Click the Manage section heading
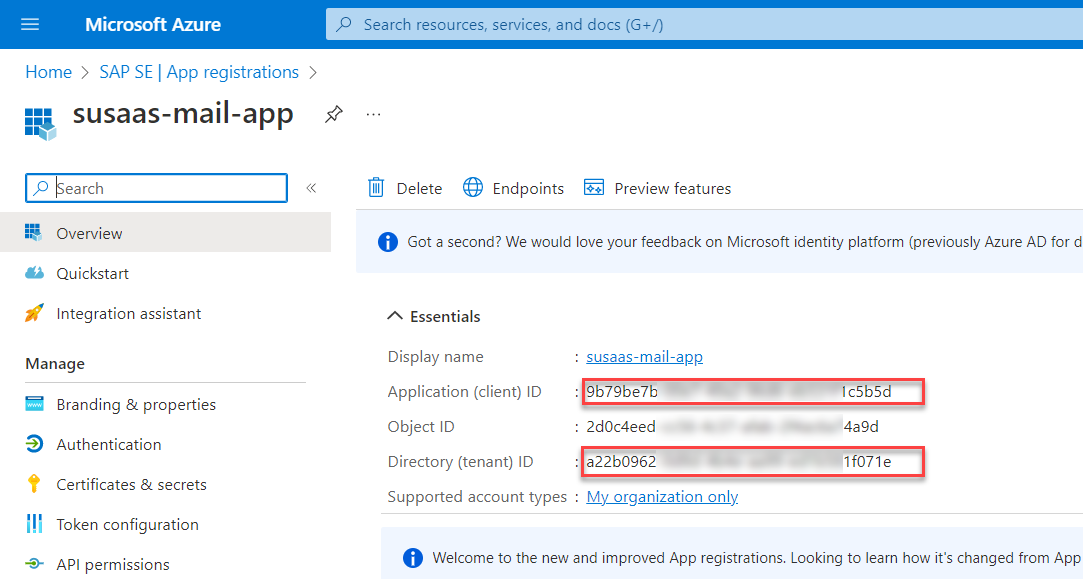The image size is (1083, 579). pos(55,363)
